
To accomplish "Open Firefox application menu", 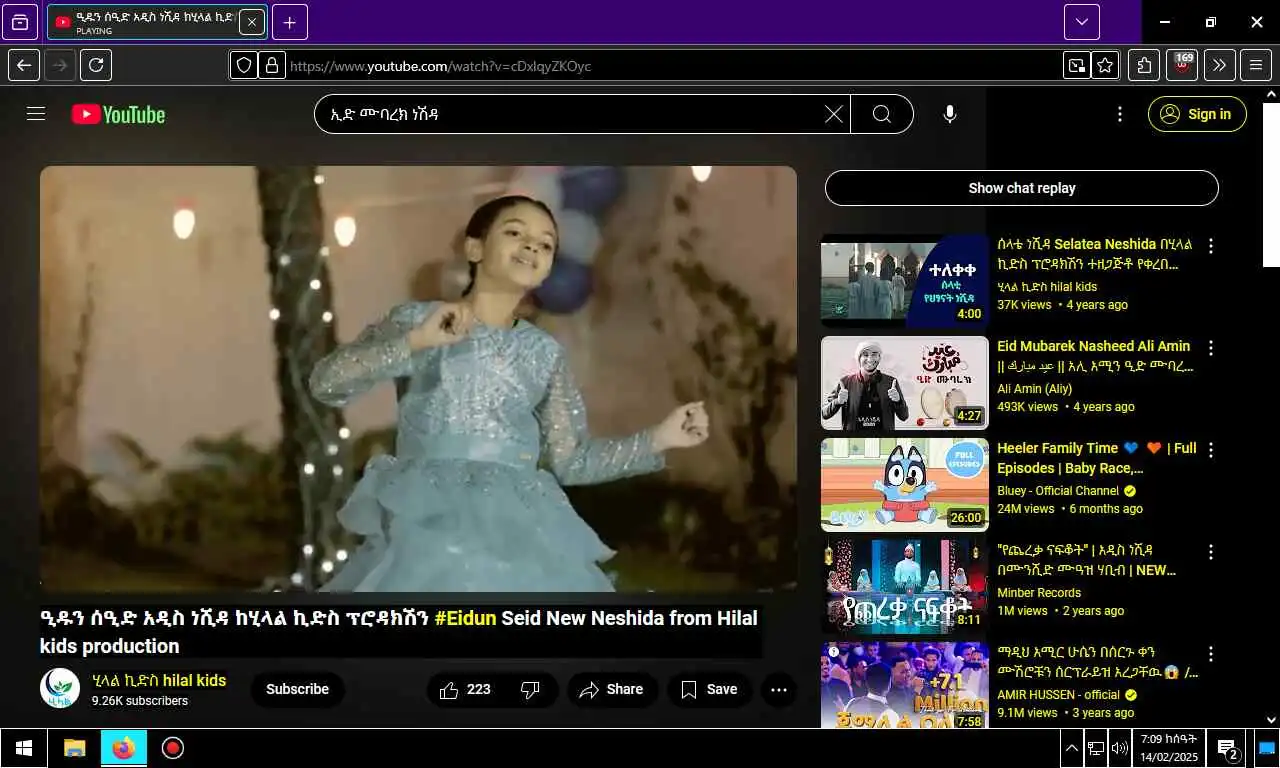I will pos(1256,66).
